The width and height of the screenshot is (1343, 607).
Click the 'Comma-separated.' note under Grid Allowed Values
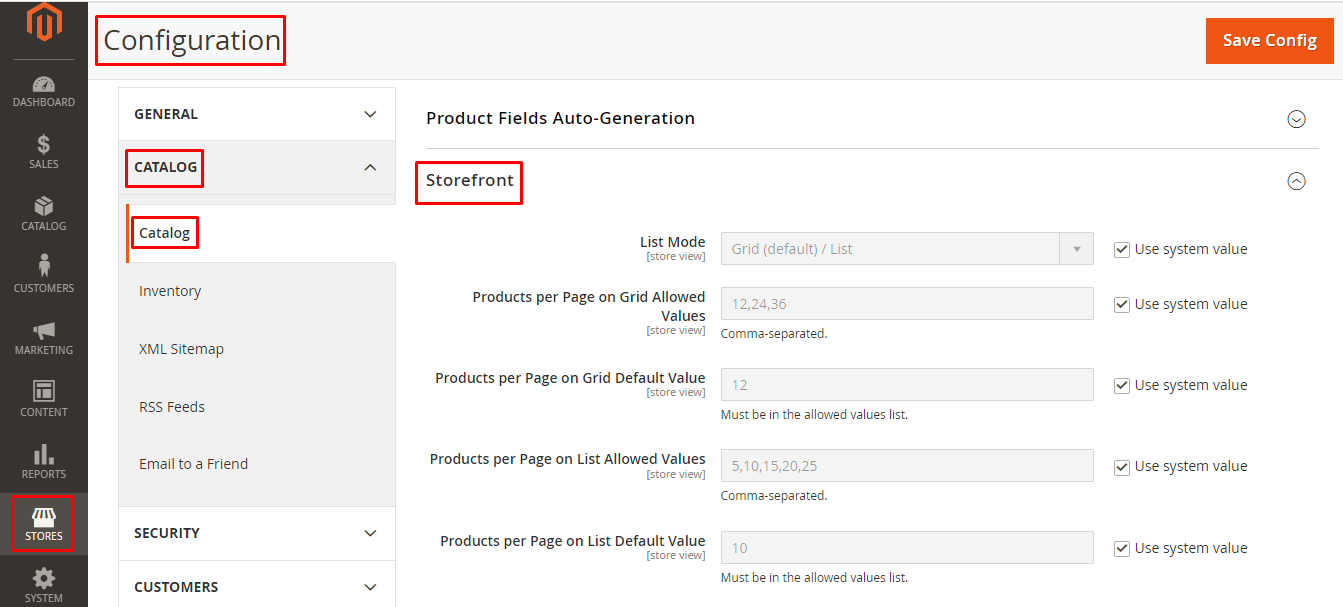pos(774,334)
